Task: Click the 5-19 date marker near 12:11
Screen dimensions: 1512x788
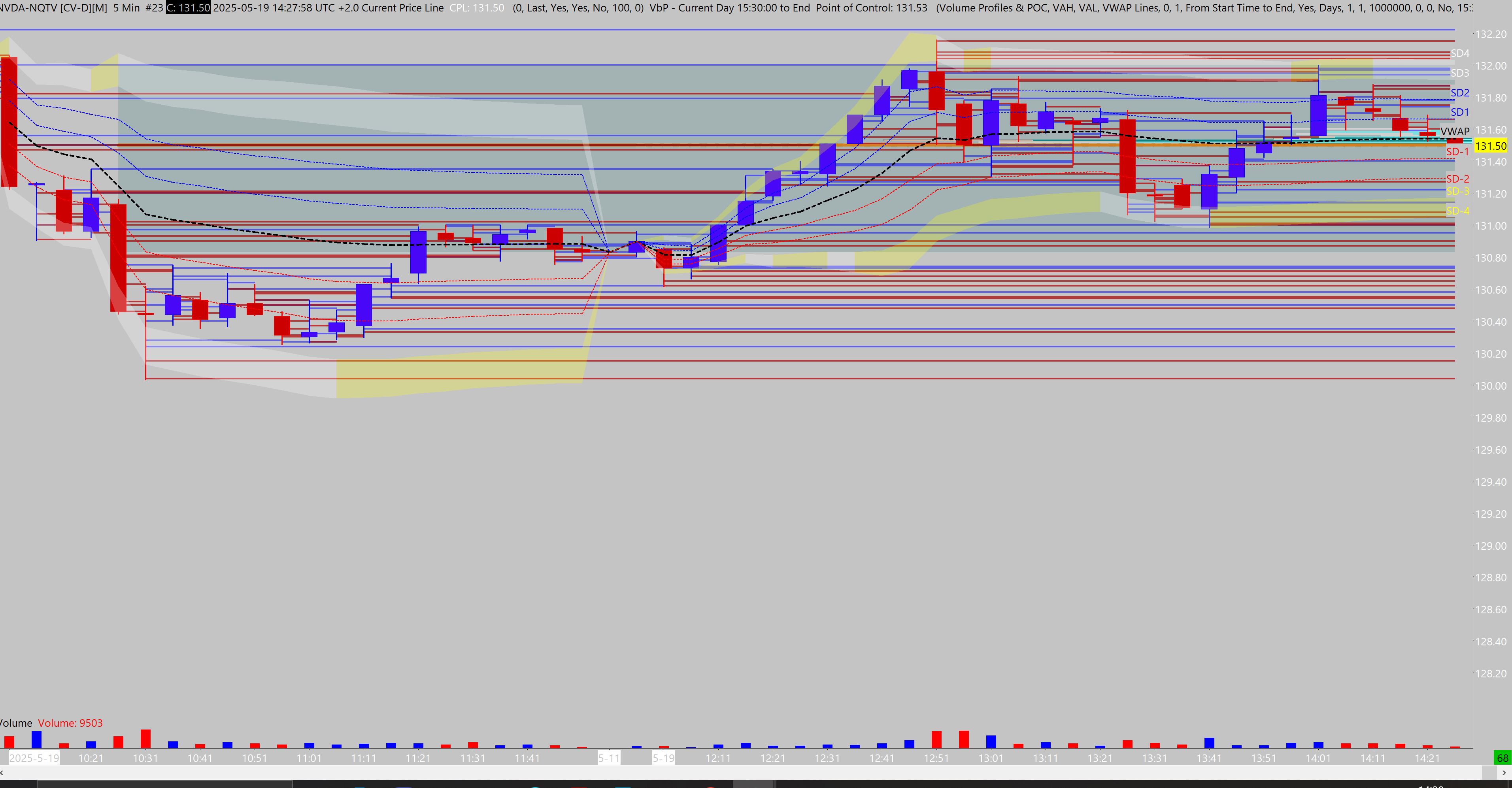Action: click(664, 758)
